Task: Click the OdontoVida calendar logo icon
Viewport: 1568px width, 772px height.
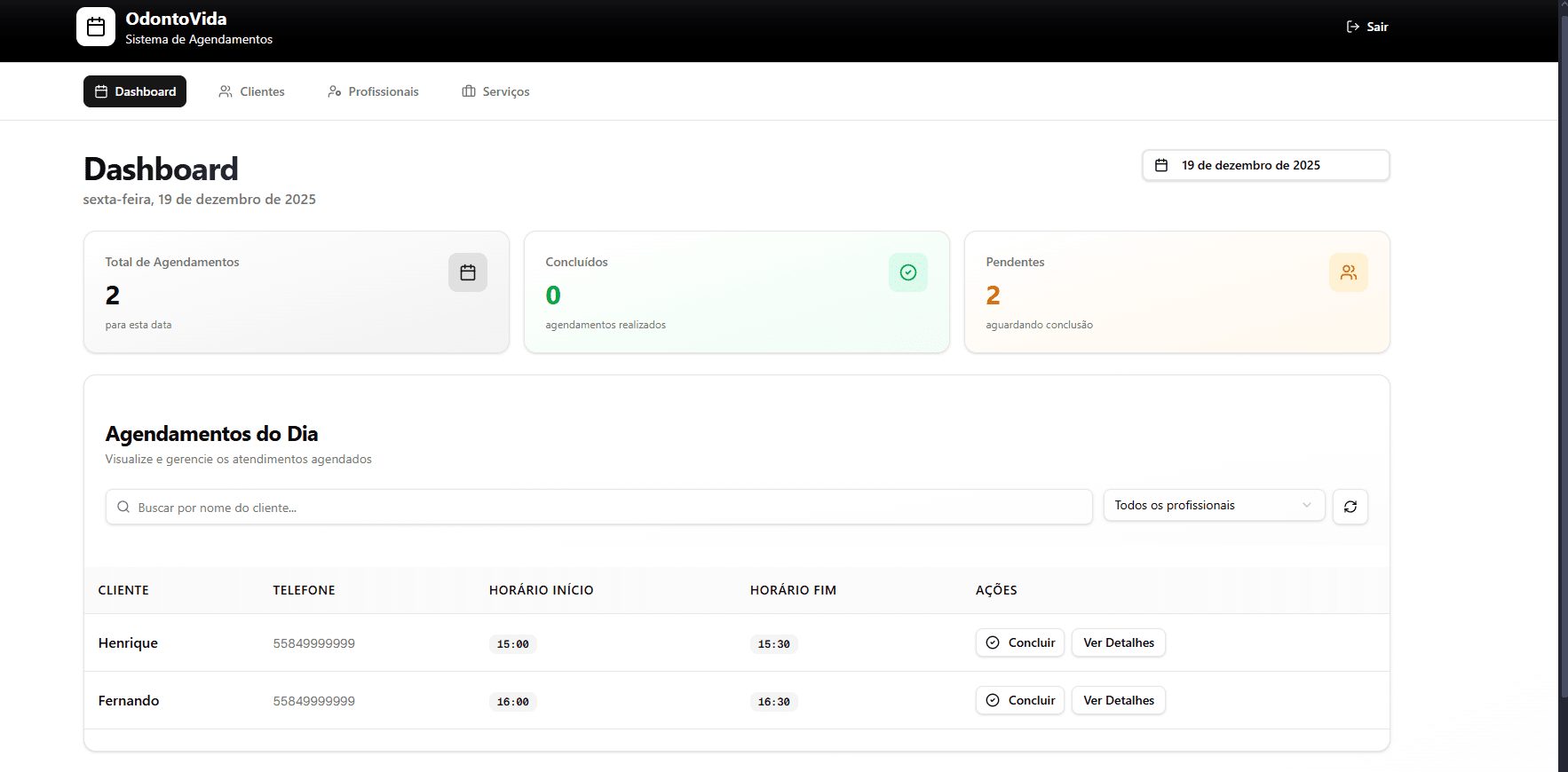Action: click(96, 27)
